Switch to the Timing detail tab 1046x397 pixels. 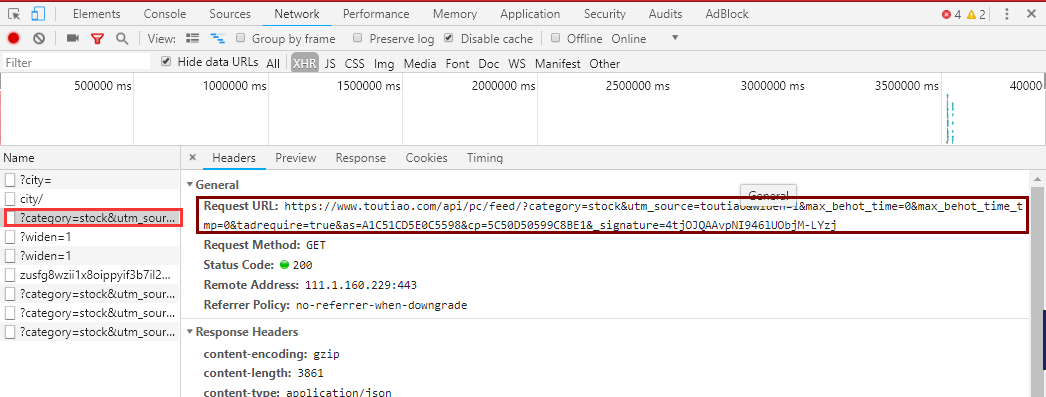pos(485,158)
